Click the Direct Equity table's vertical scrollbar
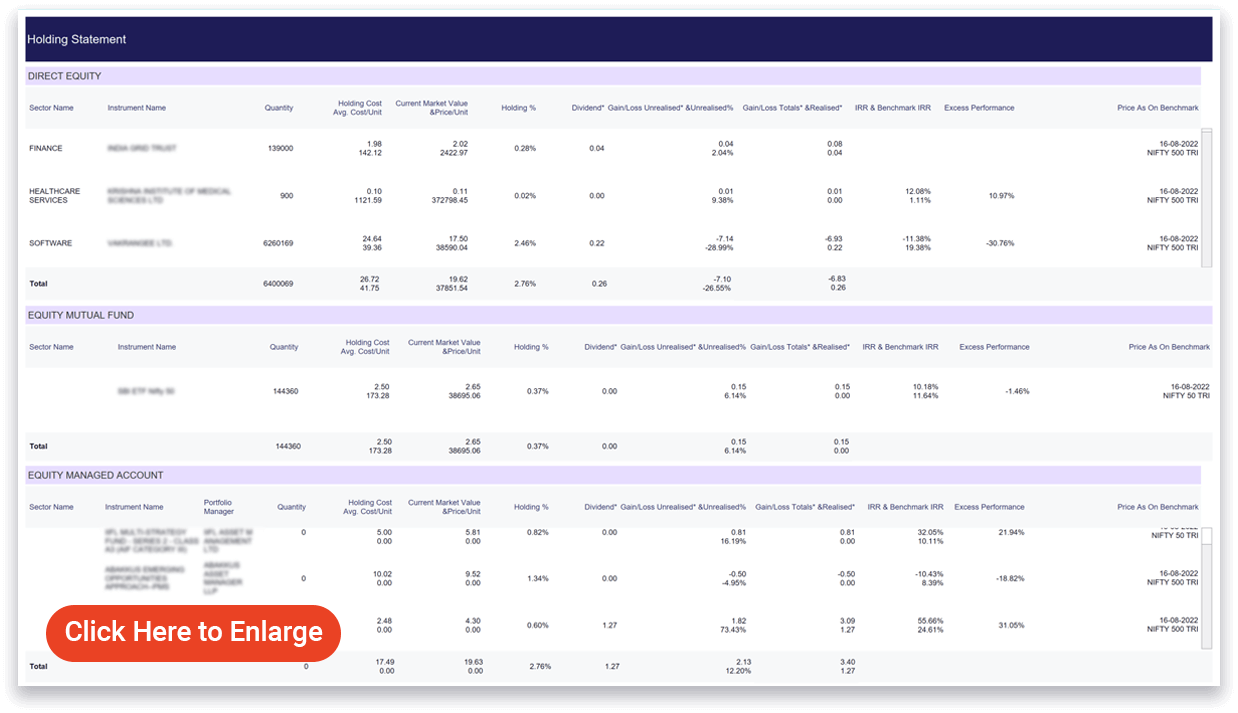The width and height of the screenshot is (1238, 713). pos(1206,197)
